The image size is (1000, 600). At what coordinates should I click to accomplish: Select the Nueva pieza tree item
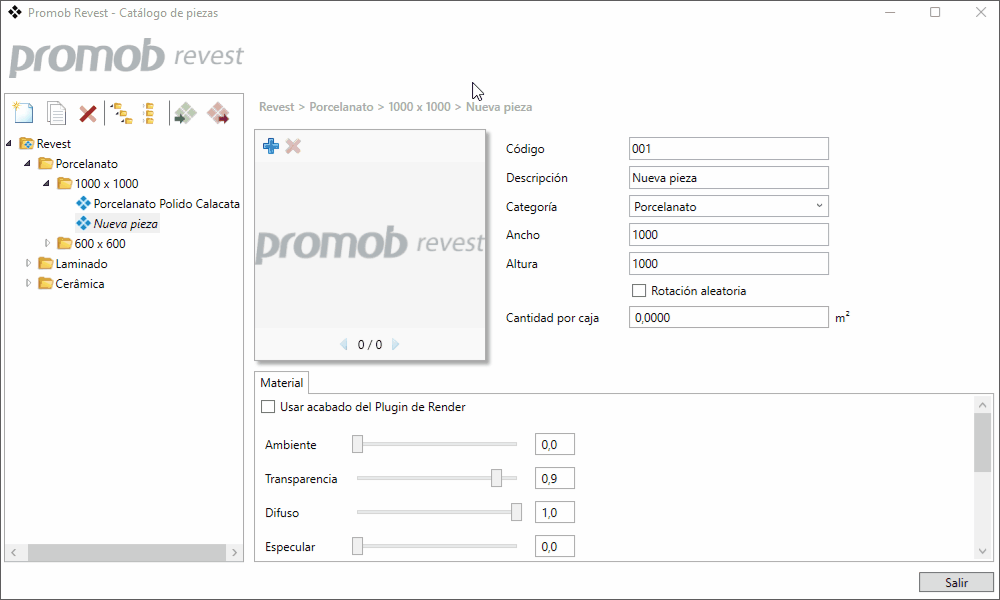click(126, 224)
